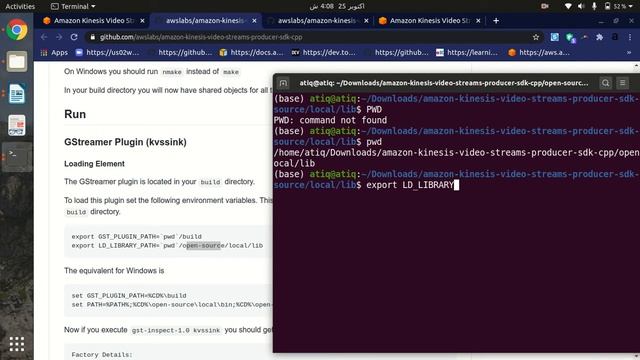Image resolution: width=640 pixels, height=360 pixels.
Task: Open the Apps bookmark shortcut
Action: tap(54, 53)
